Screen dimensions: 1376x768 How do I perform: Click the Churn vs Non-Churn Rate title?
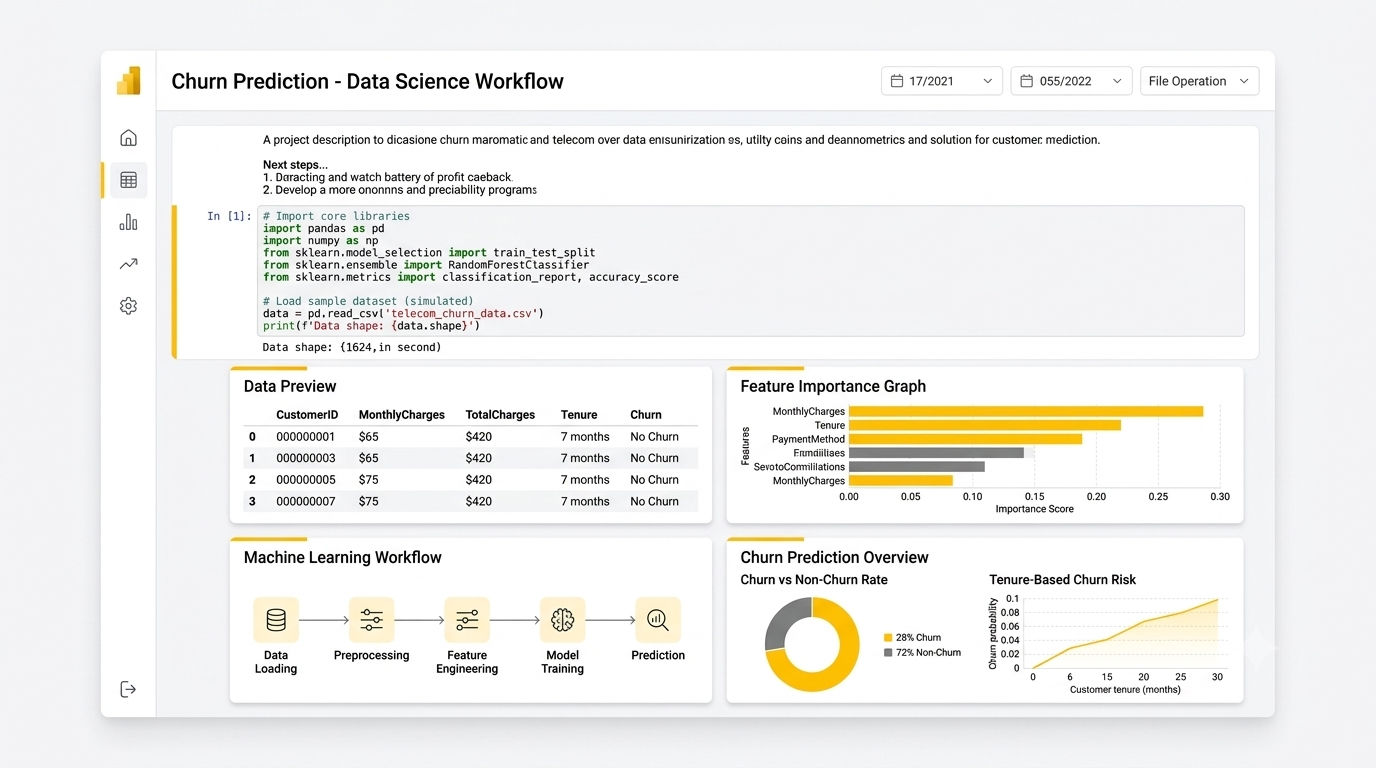[814, 580]
